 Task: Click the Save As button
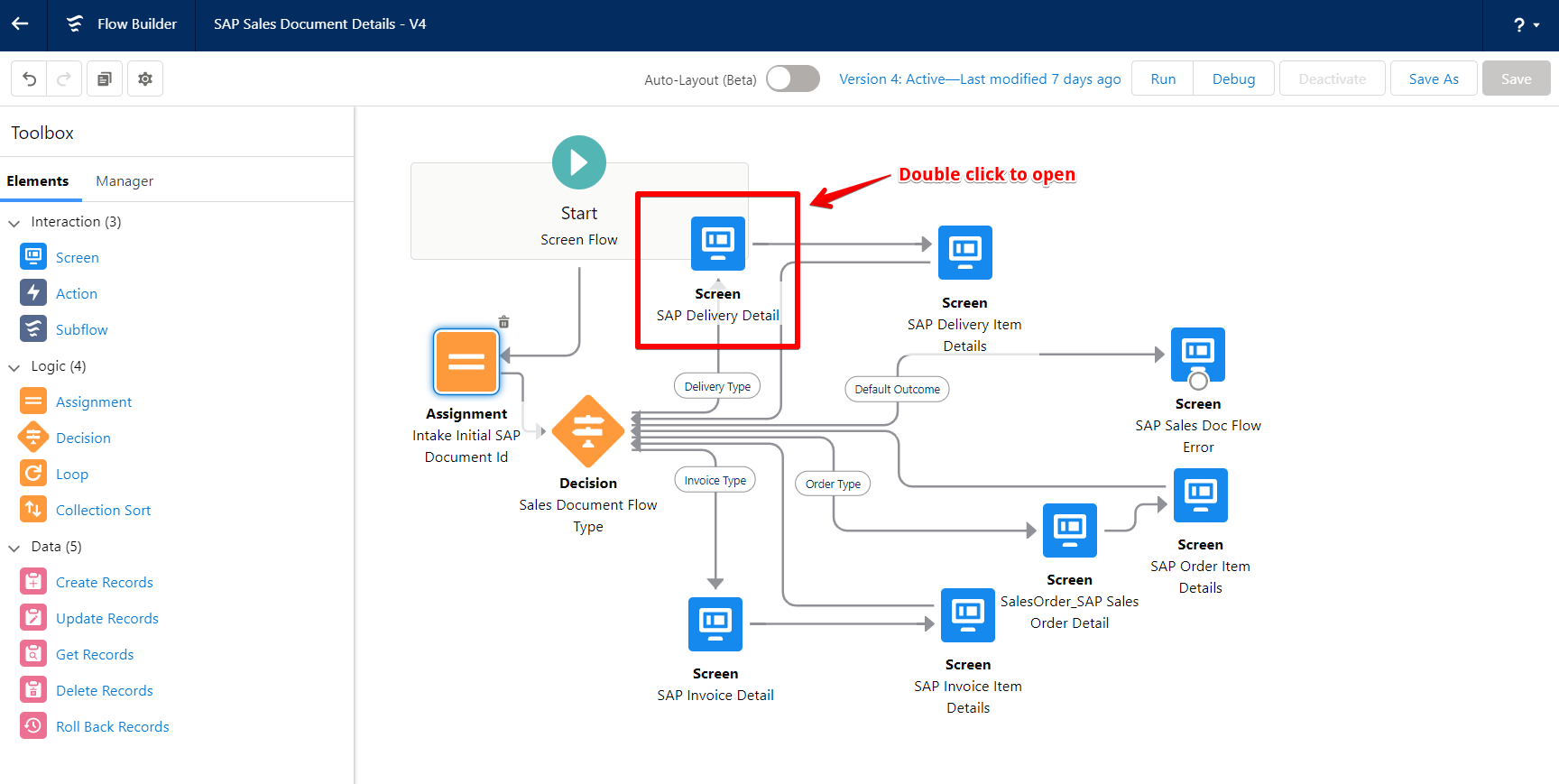point(1434,78)
